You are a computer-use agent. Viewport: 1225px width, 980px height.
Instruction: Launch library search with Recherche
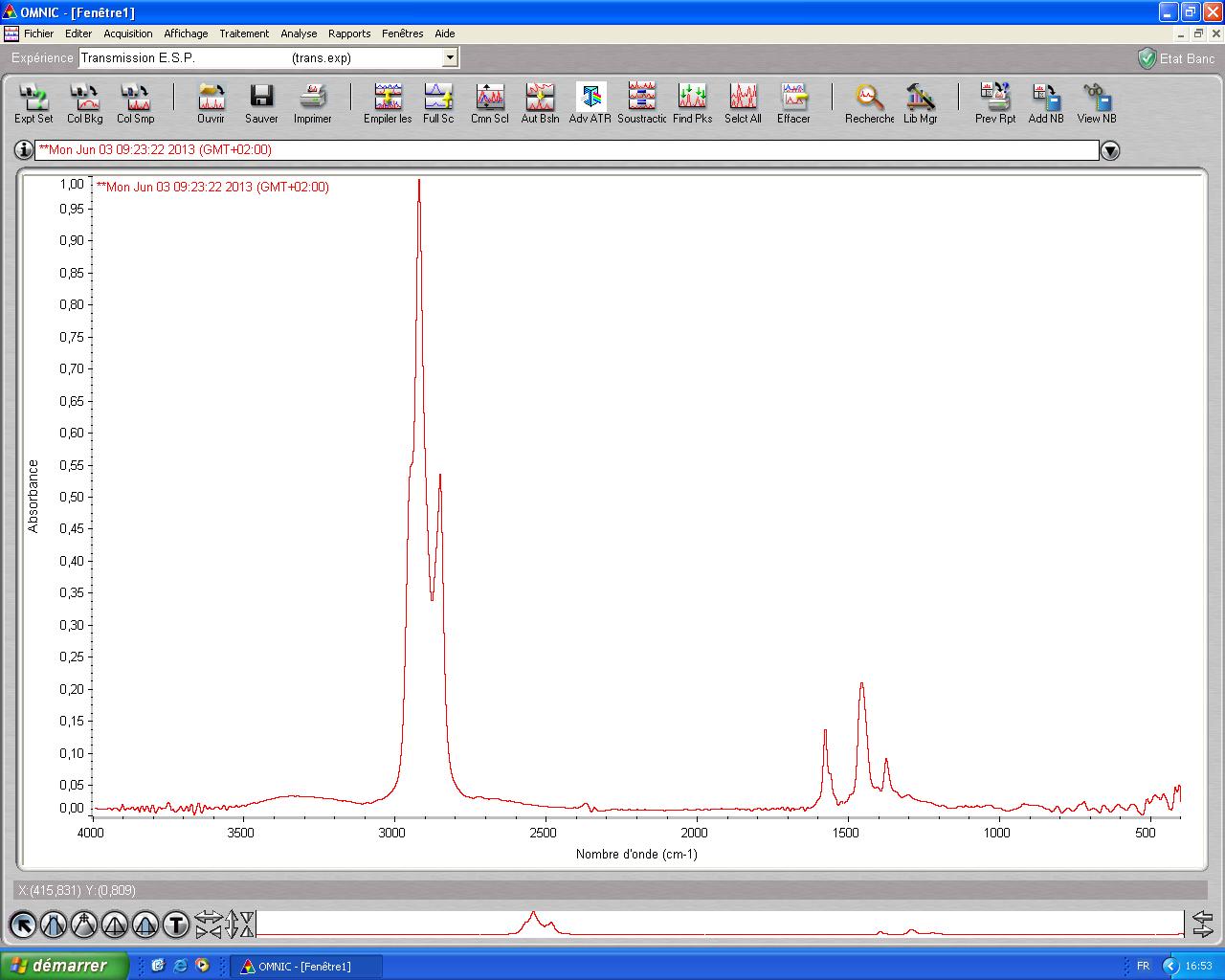point(870,103)
